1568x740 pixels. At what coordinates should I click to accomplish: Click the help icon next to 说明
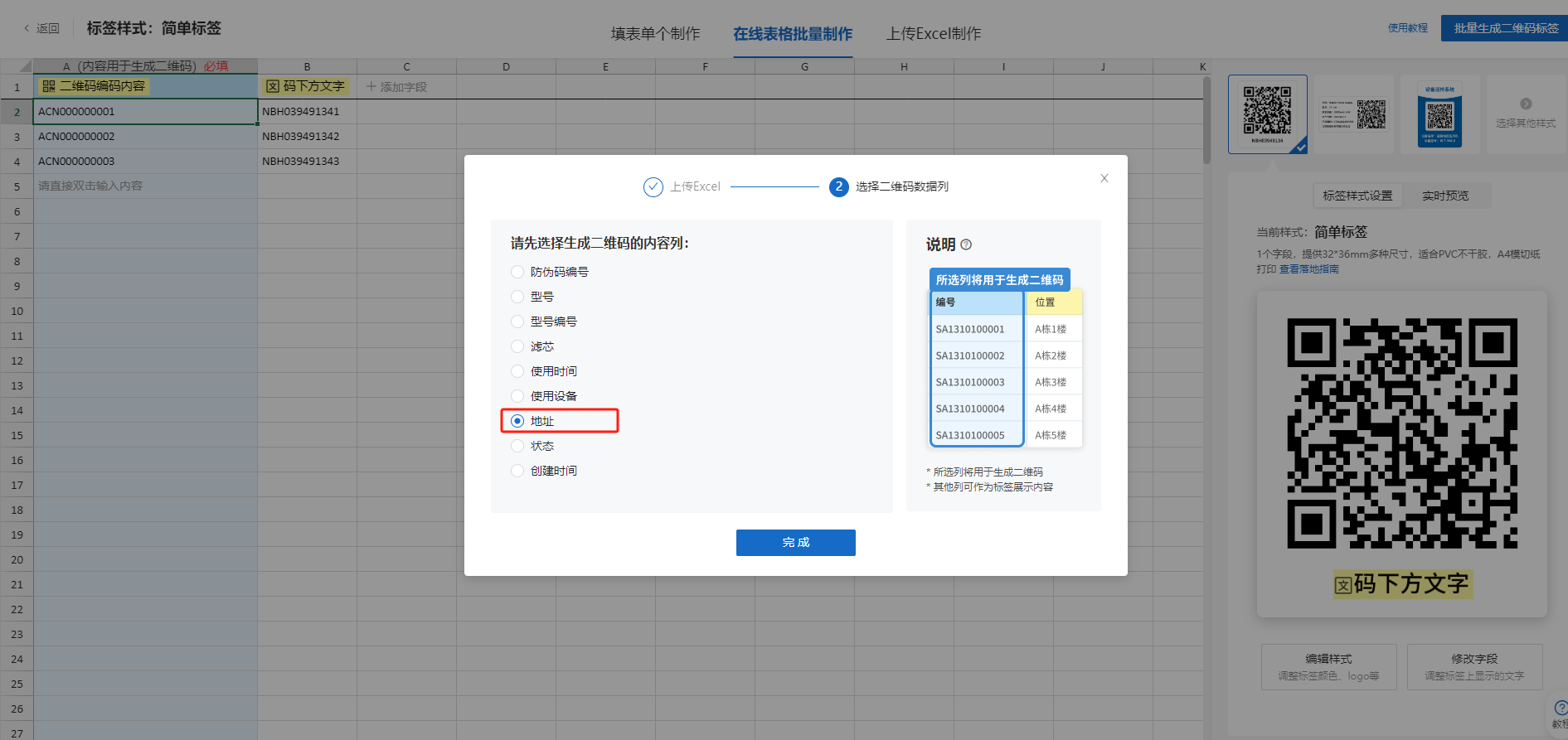966,244
